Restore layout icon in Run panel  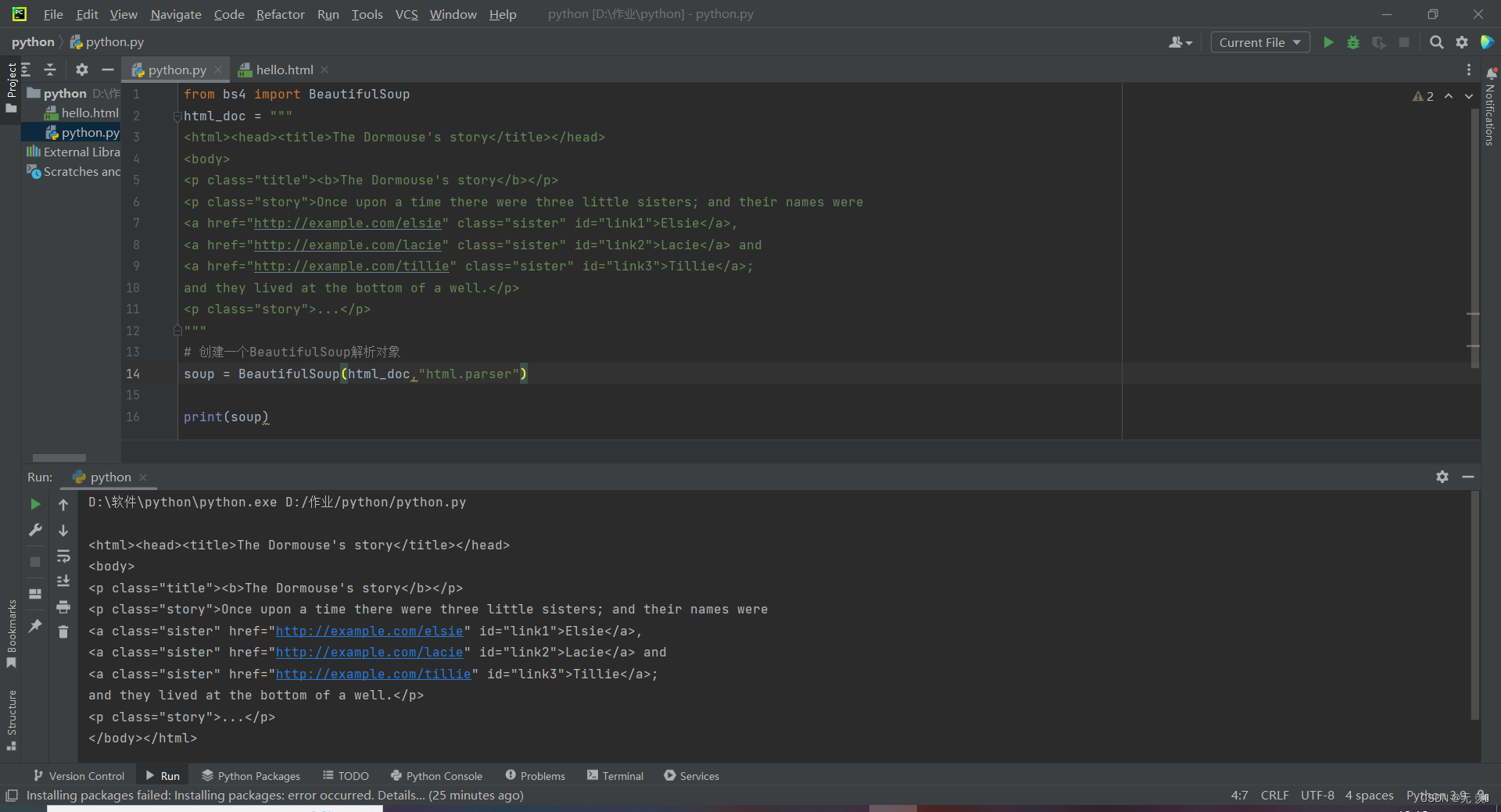point(35,594)
